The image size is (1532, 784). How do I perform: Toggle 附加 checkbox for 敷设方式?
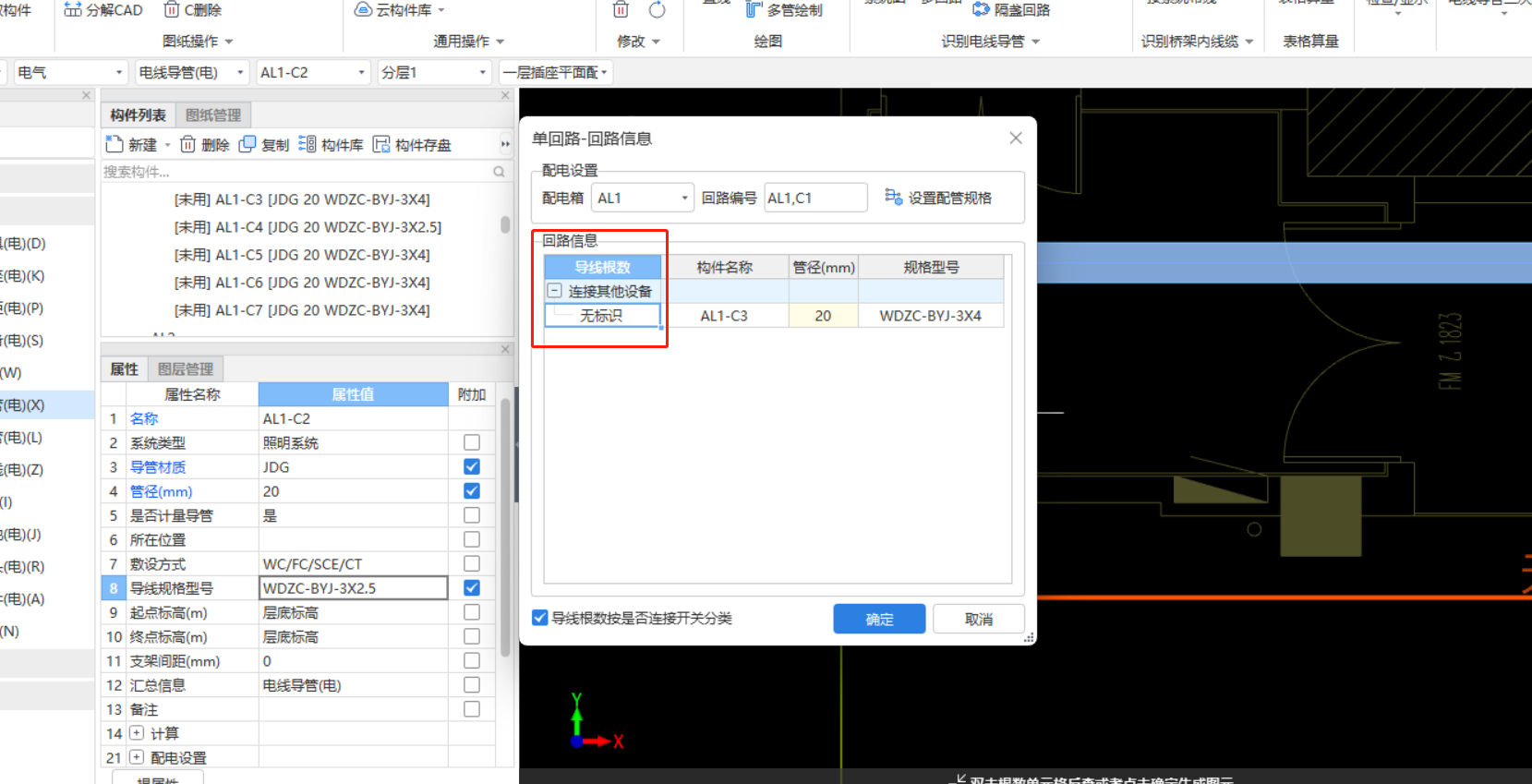[x=472, y=563]
